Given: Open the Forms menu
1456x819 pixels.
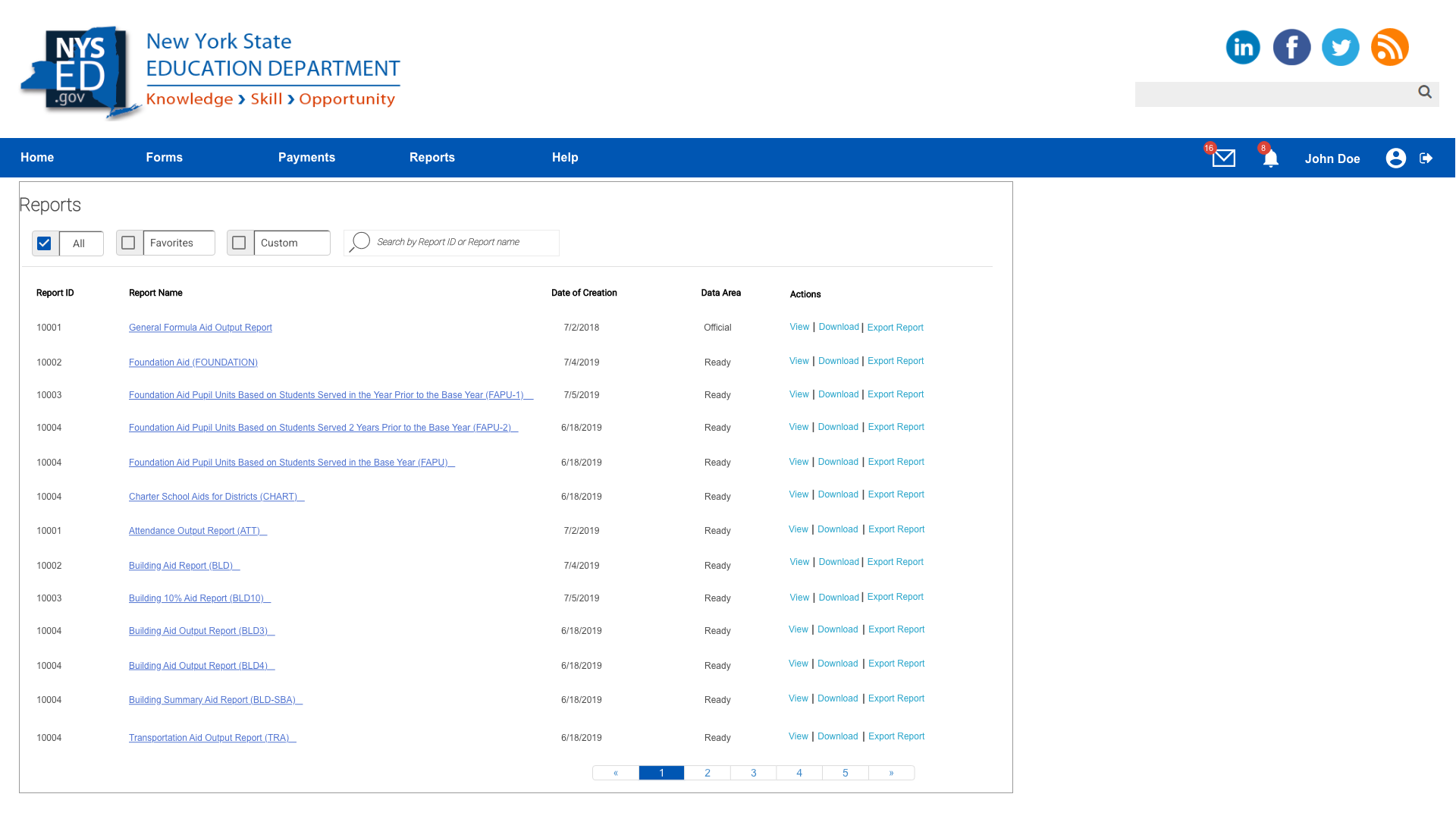Looking at the screenshot, I should pyautogui.click(x=164, y=158).
